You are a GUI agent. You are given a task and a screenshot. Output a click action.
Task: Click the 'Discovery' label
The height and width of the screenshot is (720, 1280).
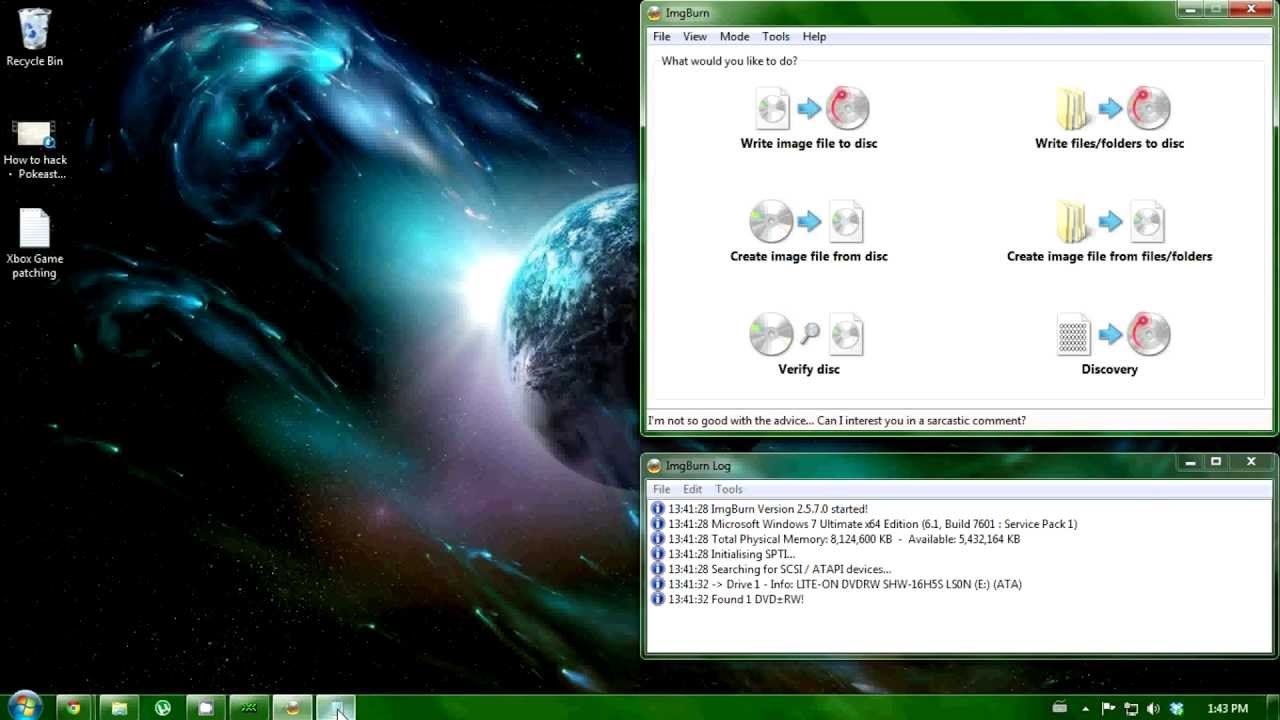click(x=1109, y=369)
